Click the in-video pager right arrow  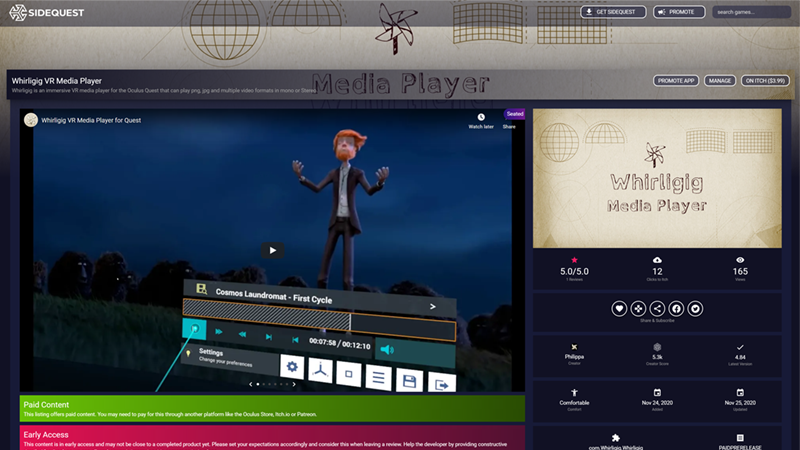(x=294, y=384)
